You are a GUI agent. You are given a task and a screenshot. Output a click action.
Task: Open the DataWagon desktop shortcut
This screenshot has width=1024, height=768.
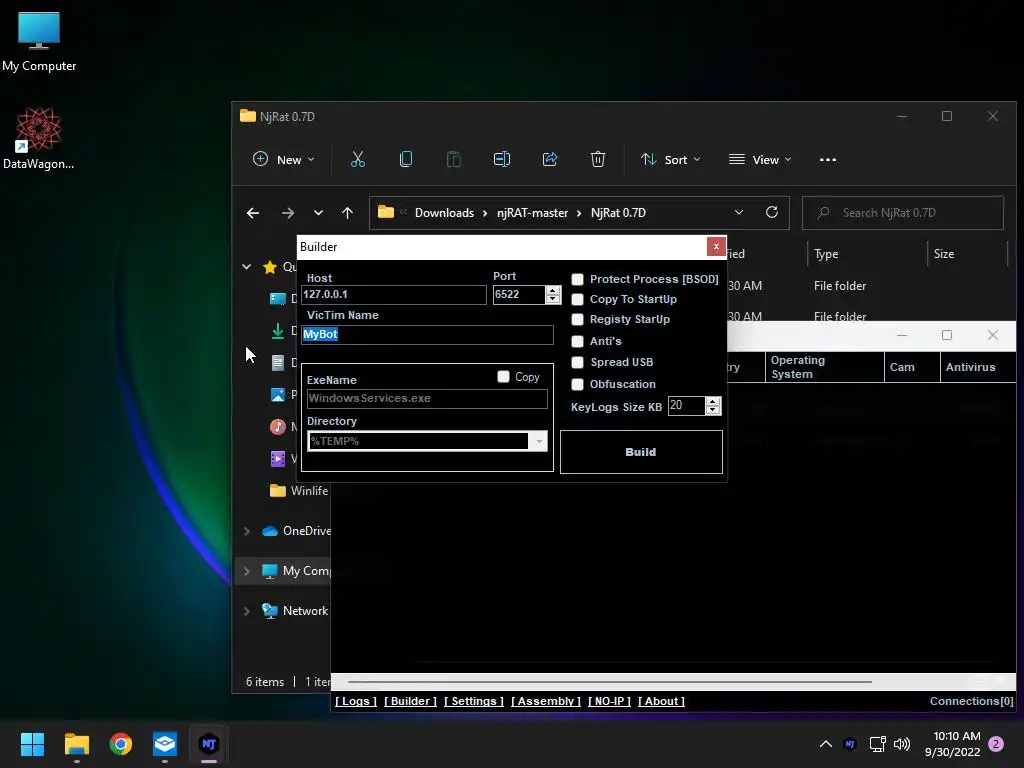tap(39, 138)
